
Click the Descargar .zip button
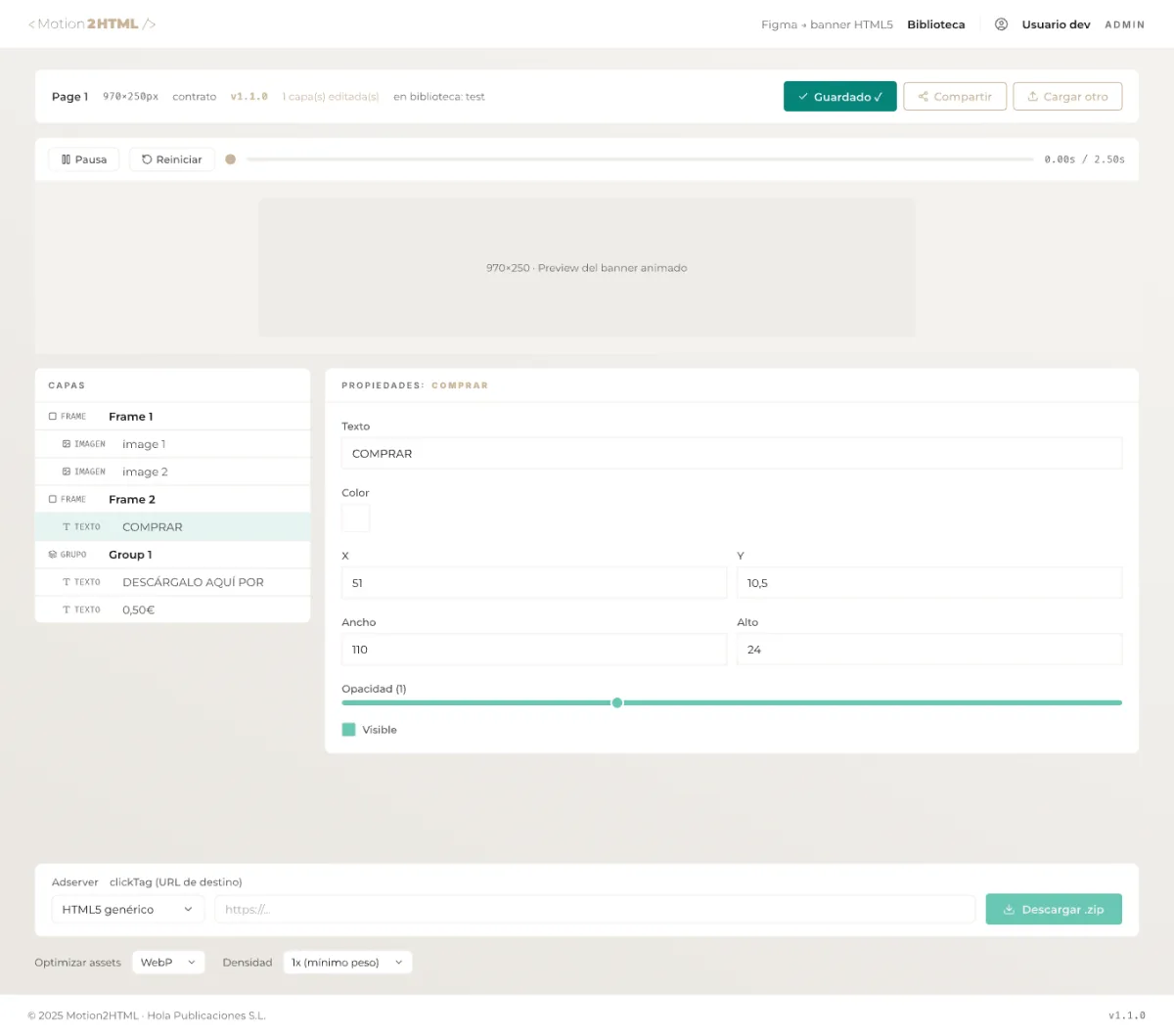tap(1054, 910)
